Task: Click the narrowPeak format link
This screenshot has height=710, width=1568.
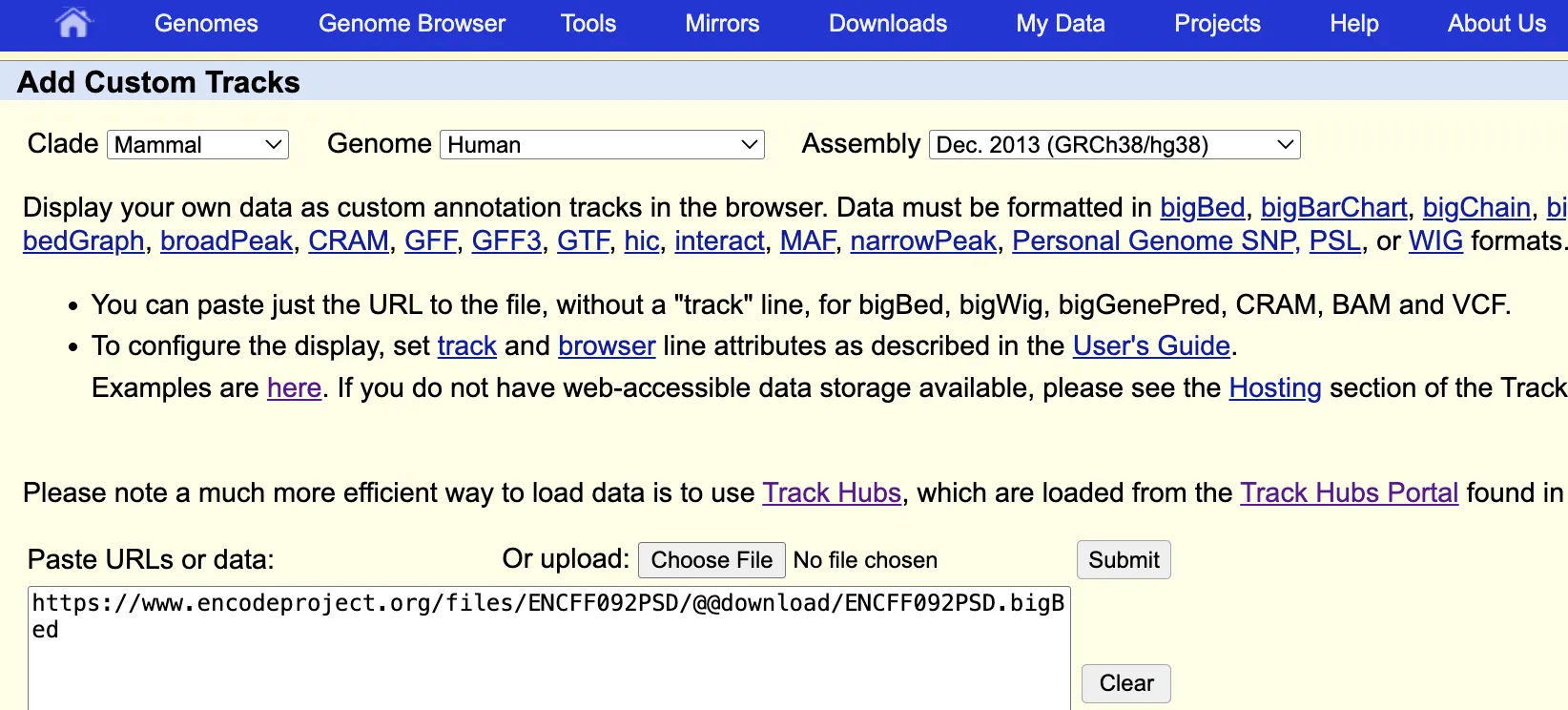Action: 922,241
